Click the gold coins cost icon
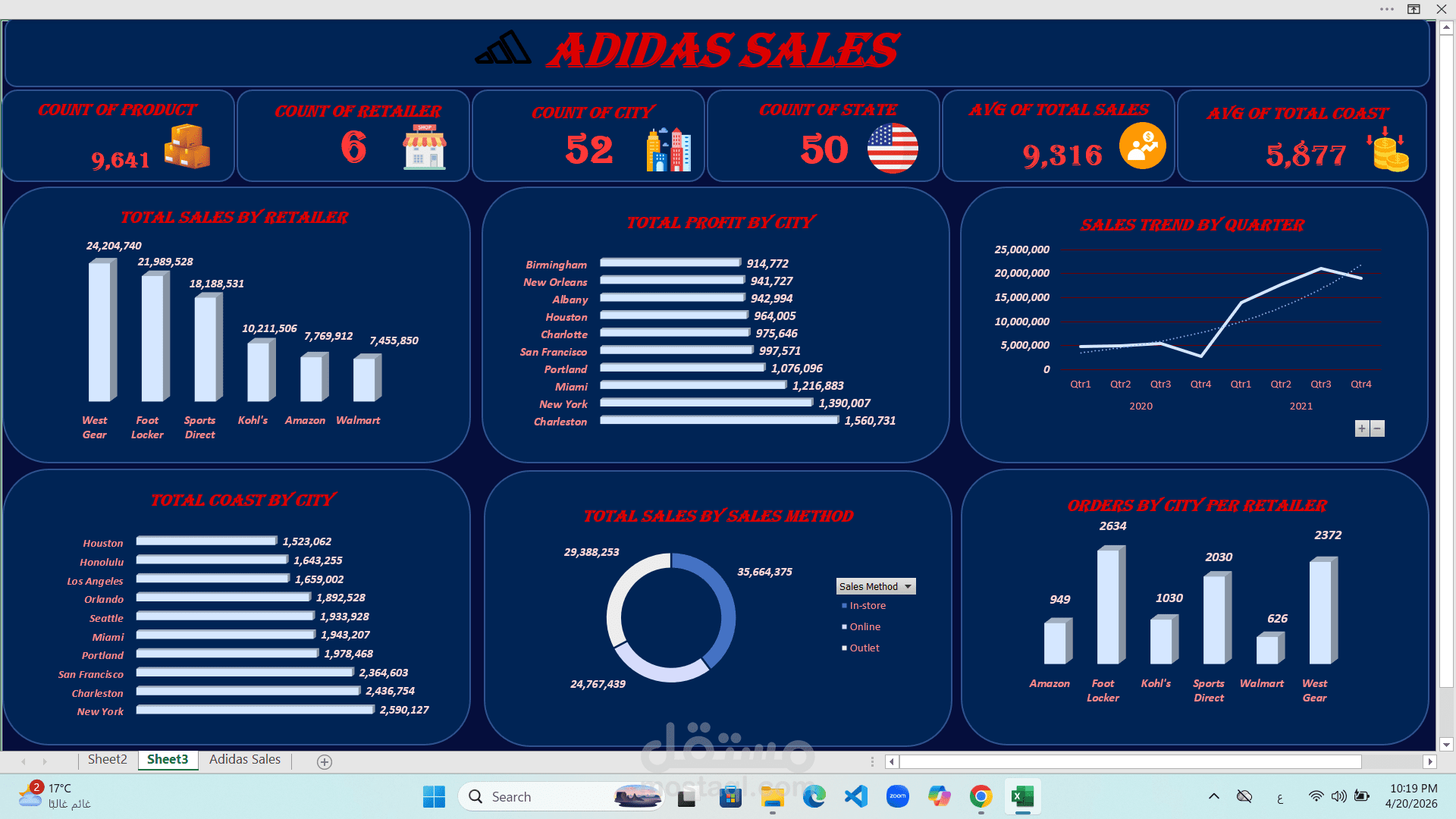1456x819 pixels. point(1388,149)
